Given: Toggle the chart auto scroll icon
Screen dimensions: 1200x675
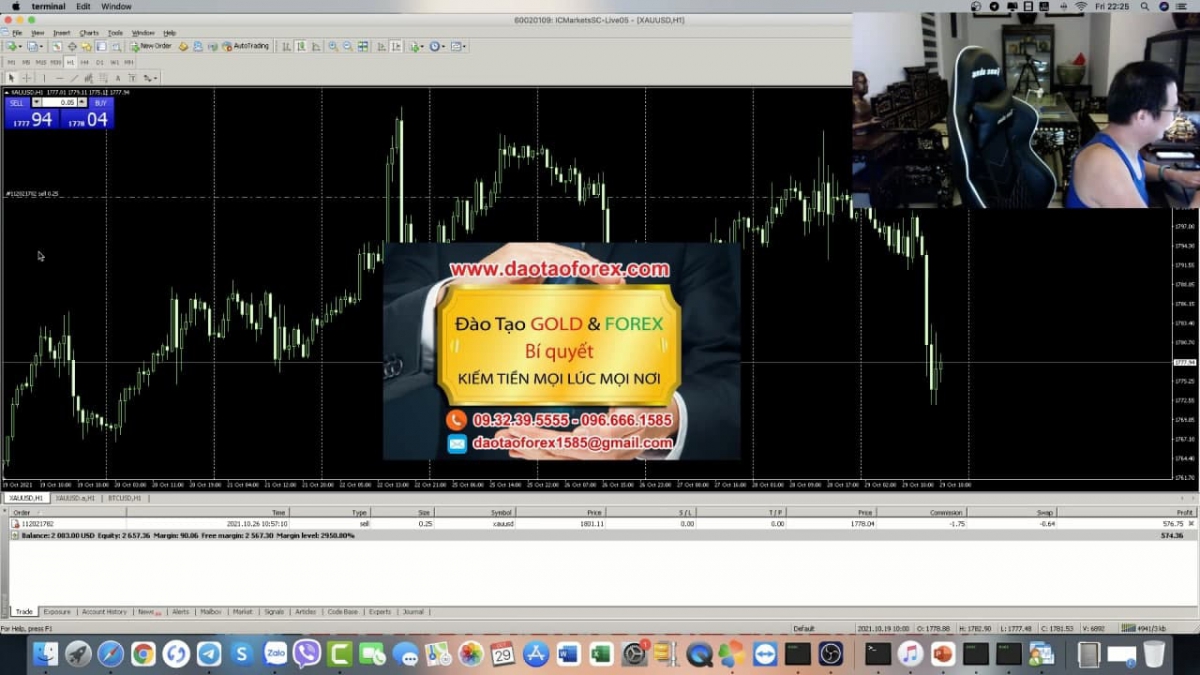Looking at the screenshot, I should click(381, 46).
